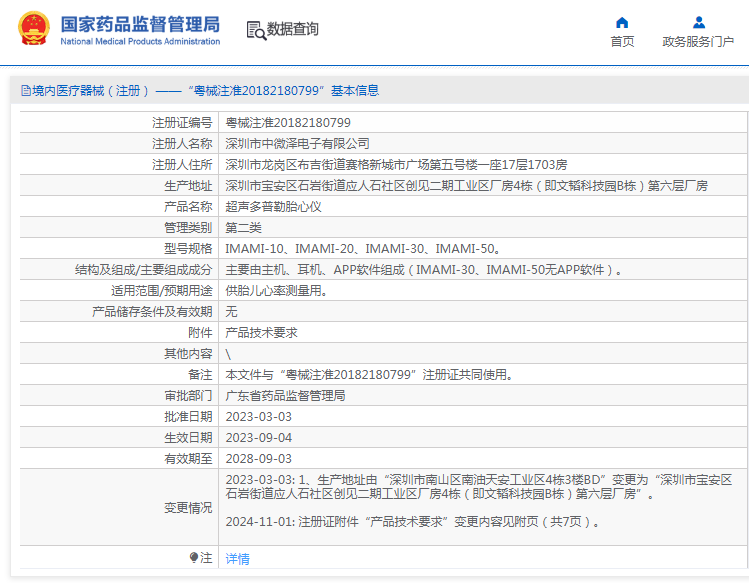Click the 型号规格 row label
This screenshot has width=749, height=583.
(188, 249)
